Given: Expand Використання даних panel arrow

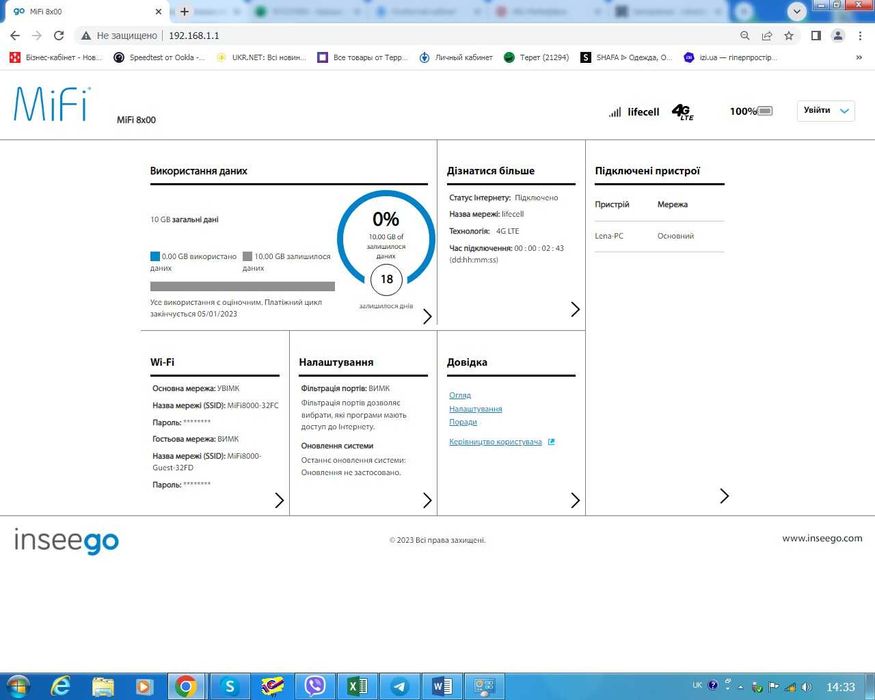Looking at the screenshot, I should [427, 316].
